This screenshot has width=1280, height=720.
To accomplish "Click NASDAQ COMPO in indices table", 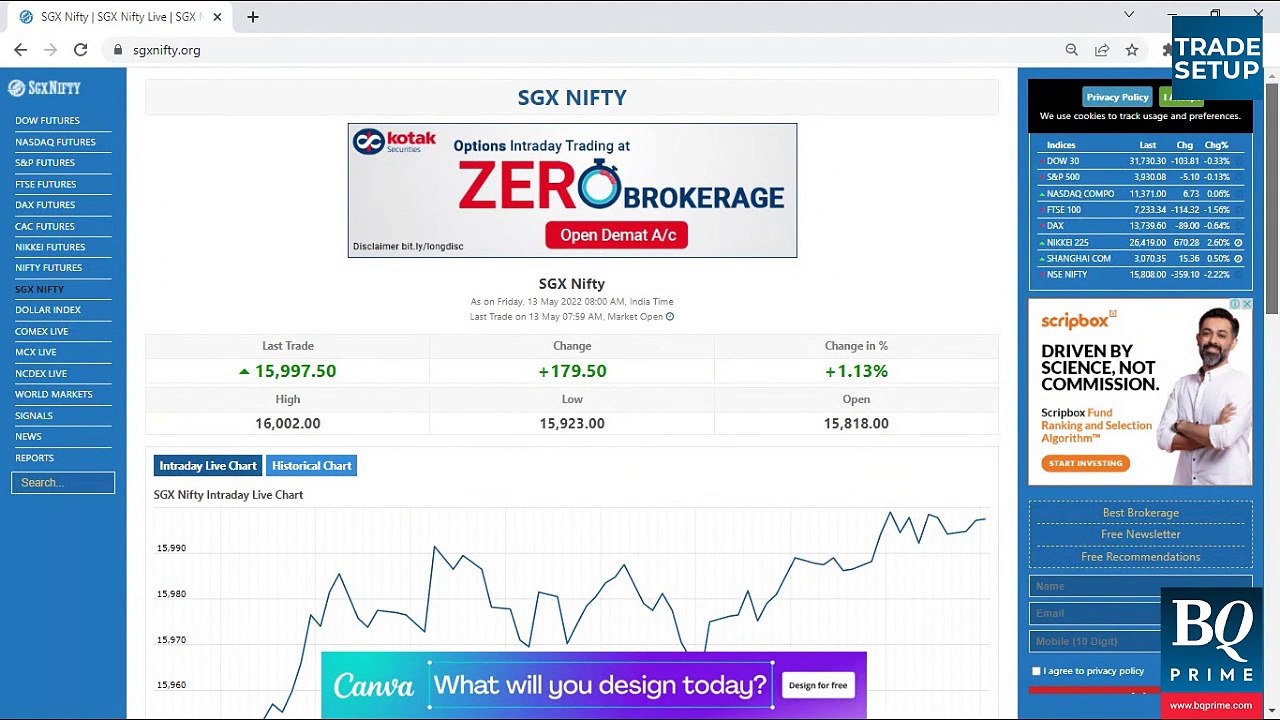I will (x=1080, y=194).
